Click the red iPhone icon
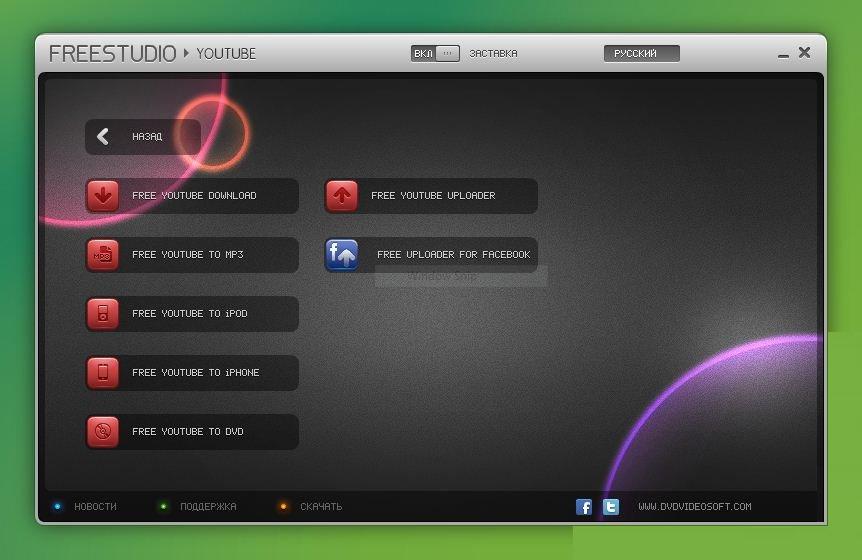The image size is (862, 560). coord(103,373)
